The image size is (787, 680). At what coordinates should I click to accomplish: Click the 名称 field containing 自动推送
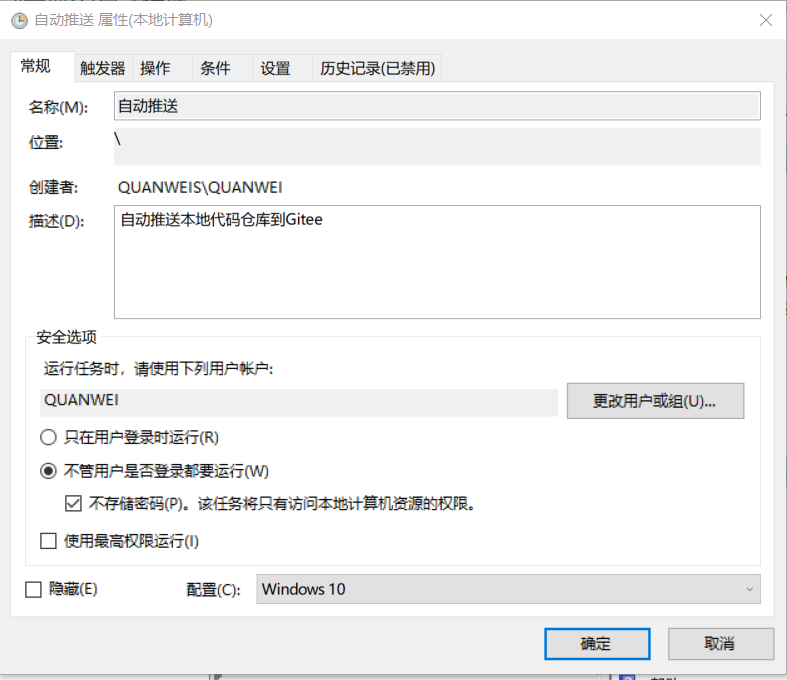[437, 106]
